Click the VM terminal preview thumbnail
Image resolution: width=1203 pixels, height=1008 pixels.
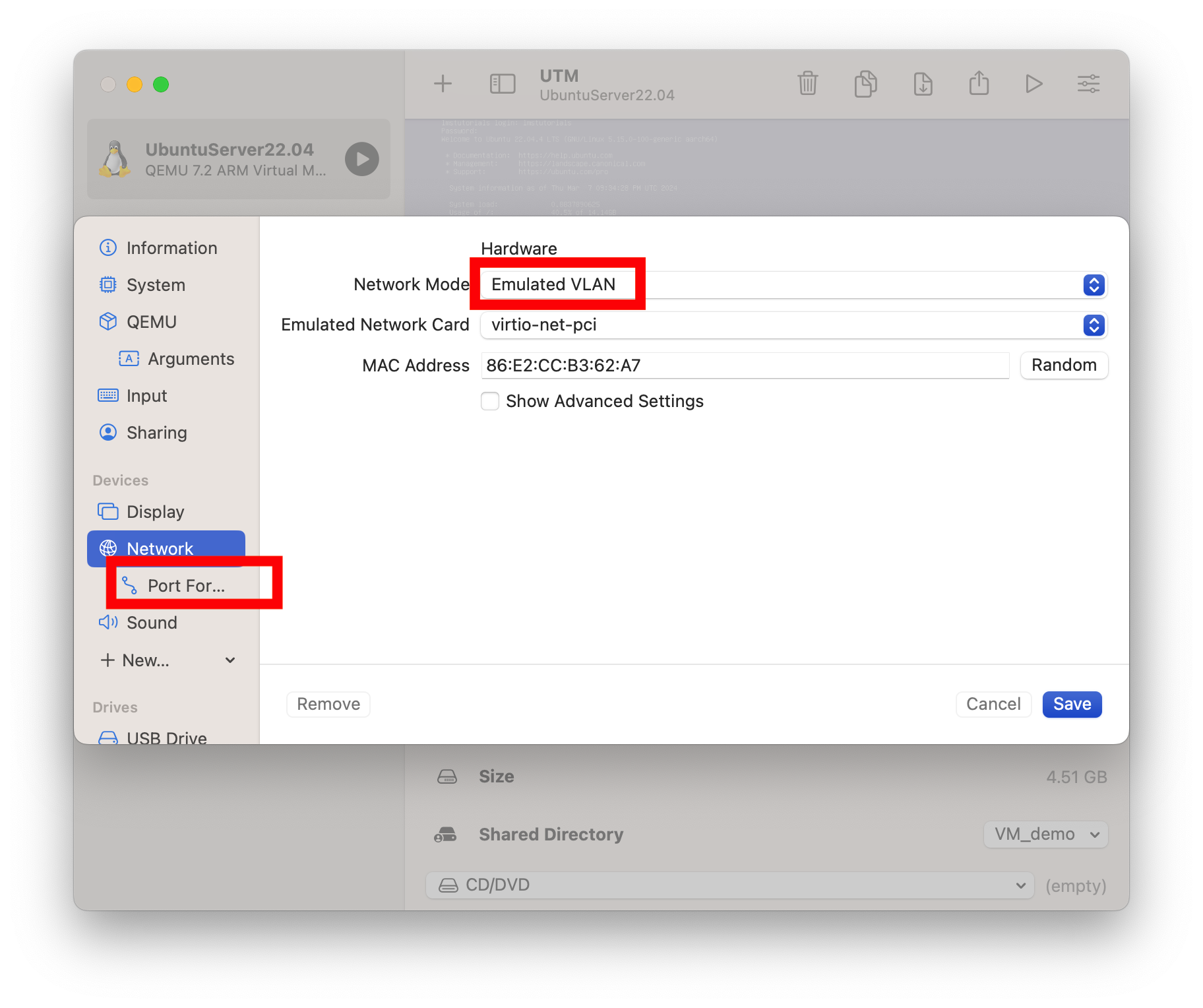coord(766,168)
